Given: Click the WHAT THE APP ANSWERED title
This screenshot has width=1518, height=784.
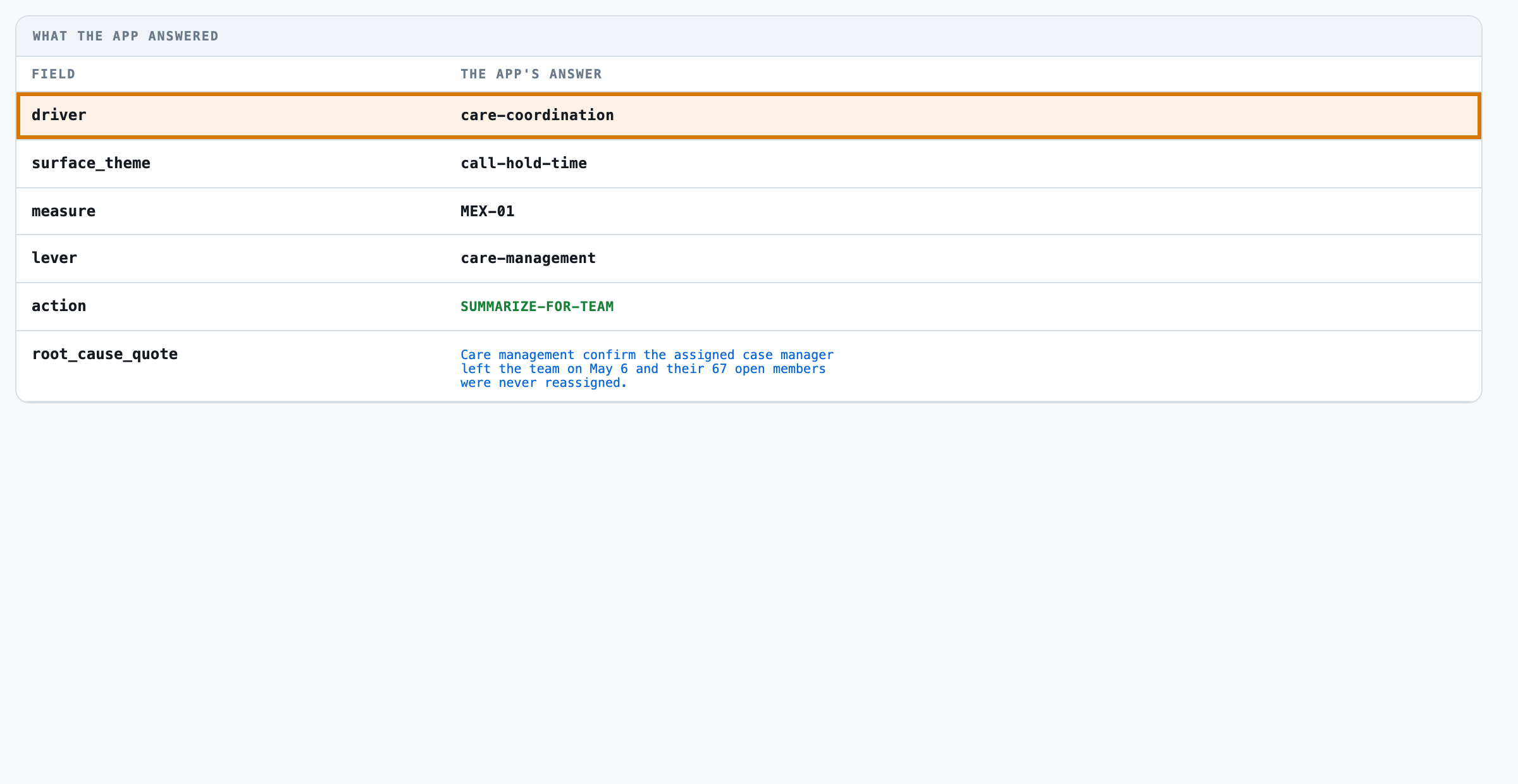Looking at the screenshot, I should point(126,36).
